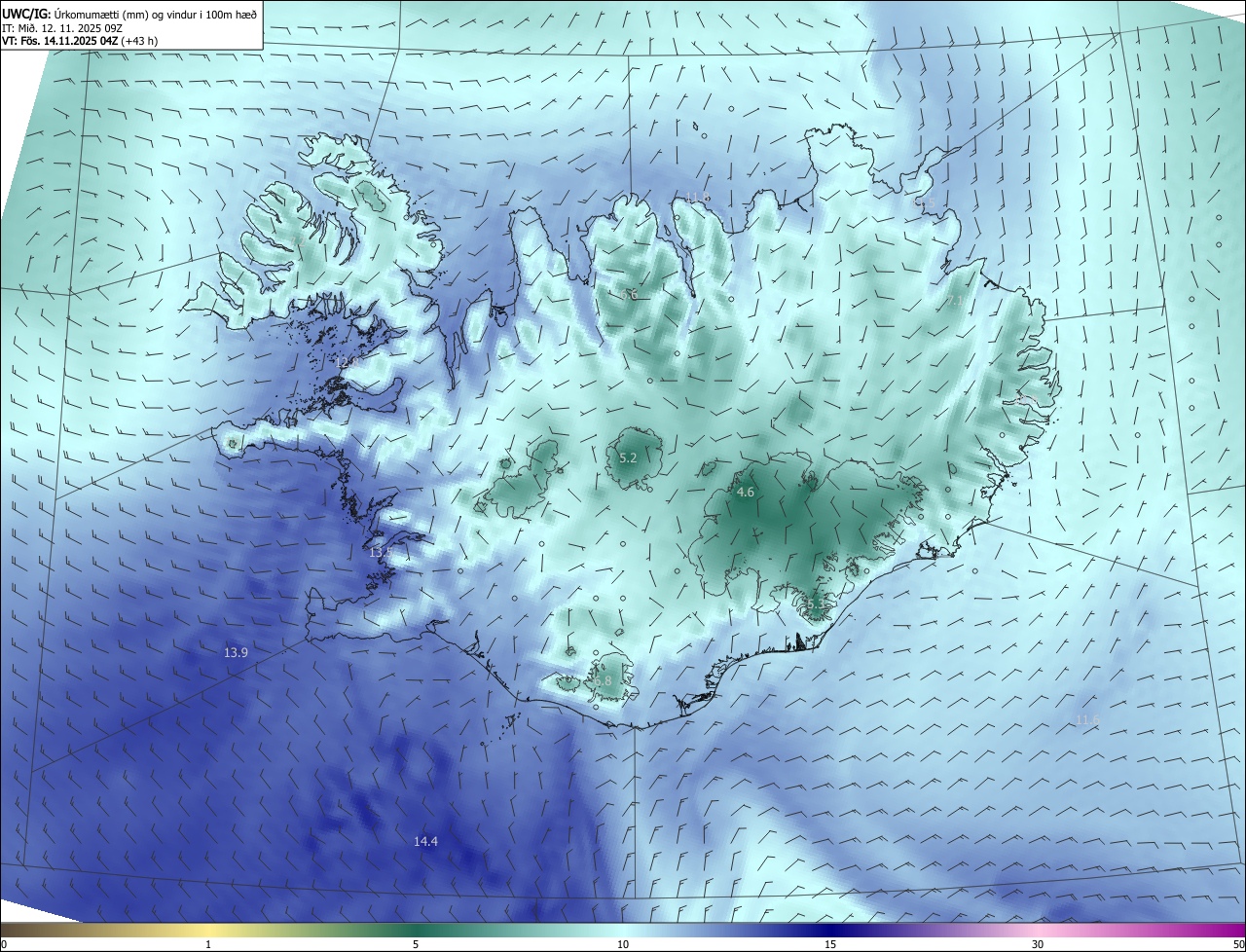Click the 'VT: Fös. 14.11.2025 04Z (+43 h)' line
This screenshot has width=1246, height=952.
(x=80, y=41)
